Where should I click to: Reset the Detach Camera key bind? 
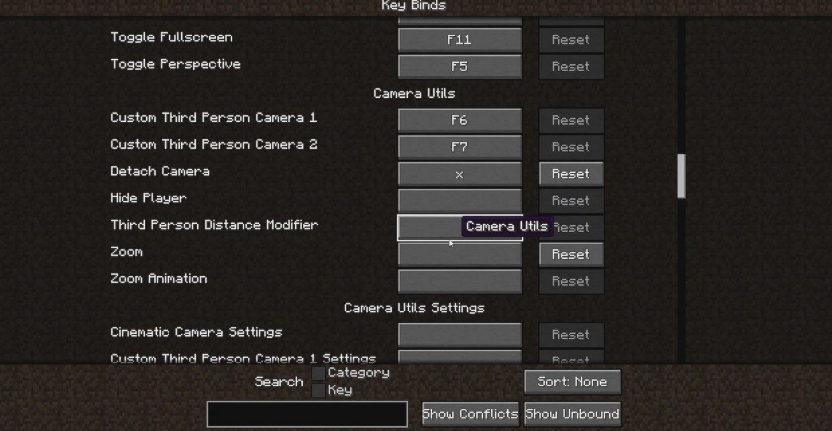tap(571, 174)
